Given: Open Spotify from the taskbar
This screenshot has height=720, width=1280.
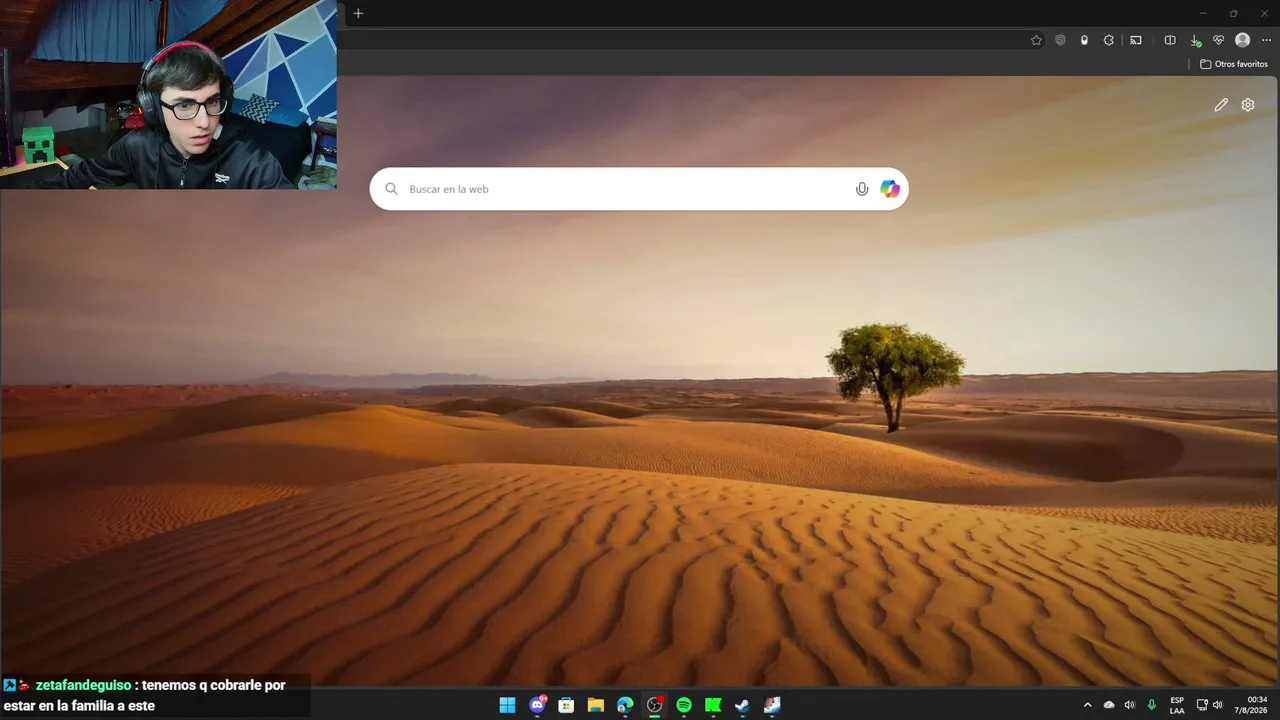Looking at the screenshot, I should point(684,705).
